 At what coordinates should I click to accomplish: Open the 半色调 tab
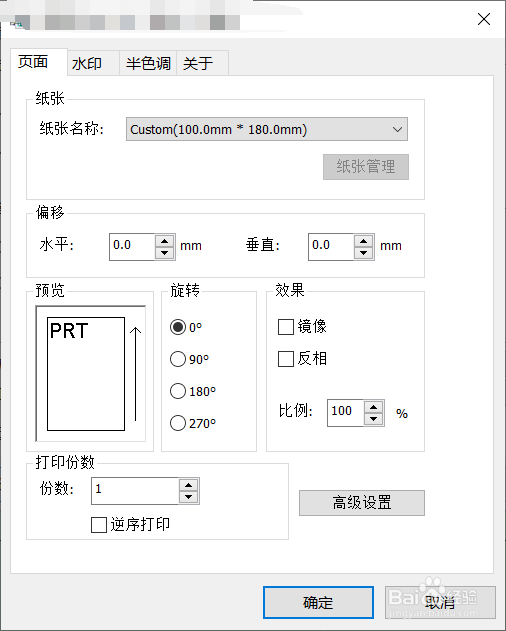[x=148, y=64]
